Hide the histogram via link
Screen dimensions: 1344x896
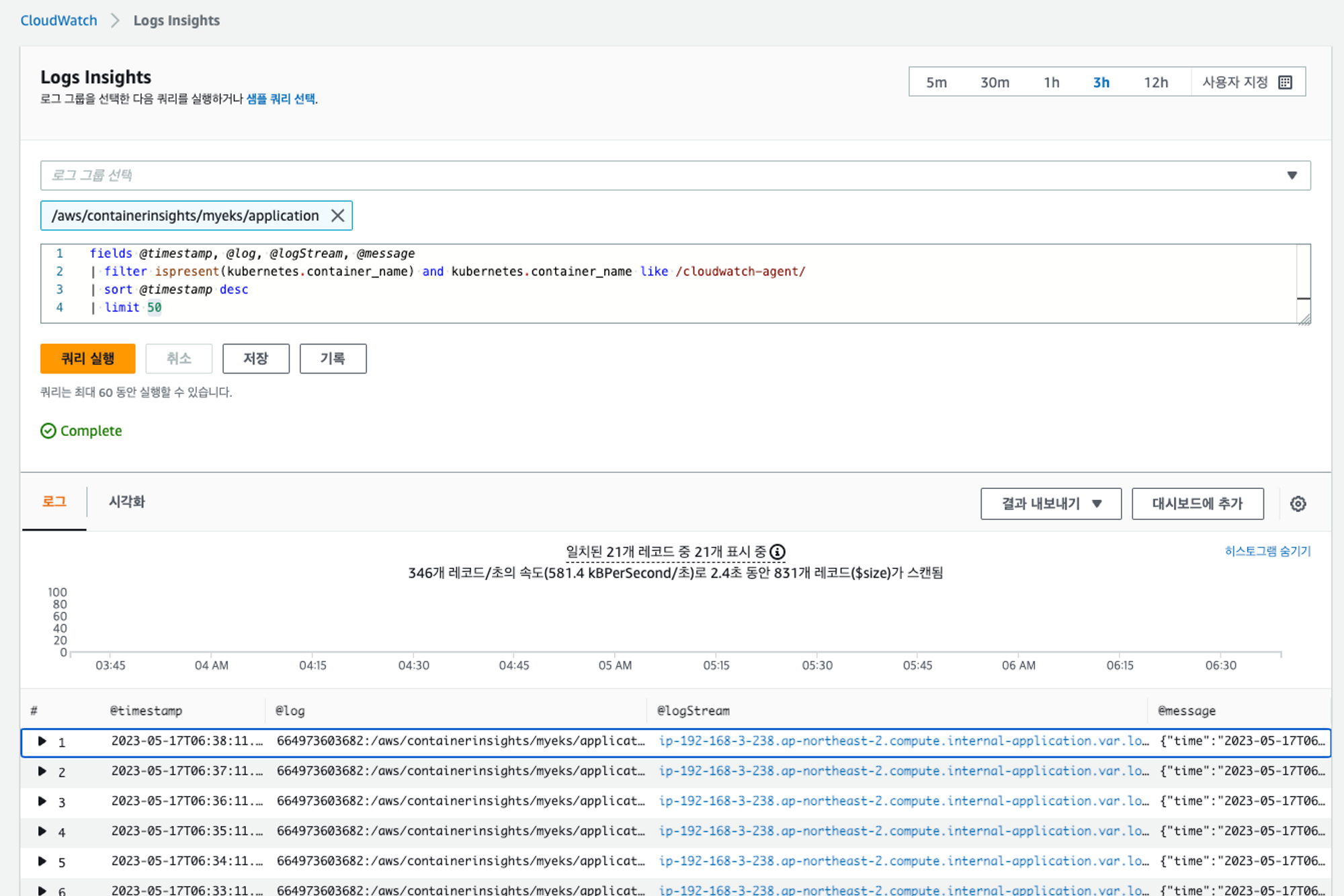tap(1267, 551)
